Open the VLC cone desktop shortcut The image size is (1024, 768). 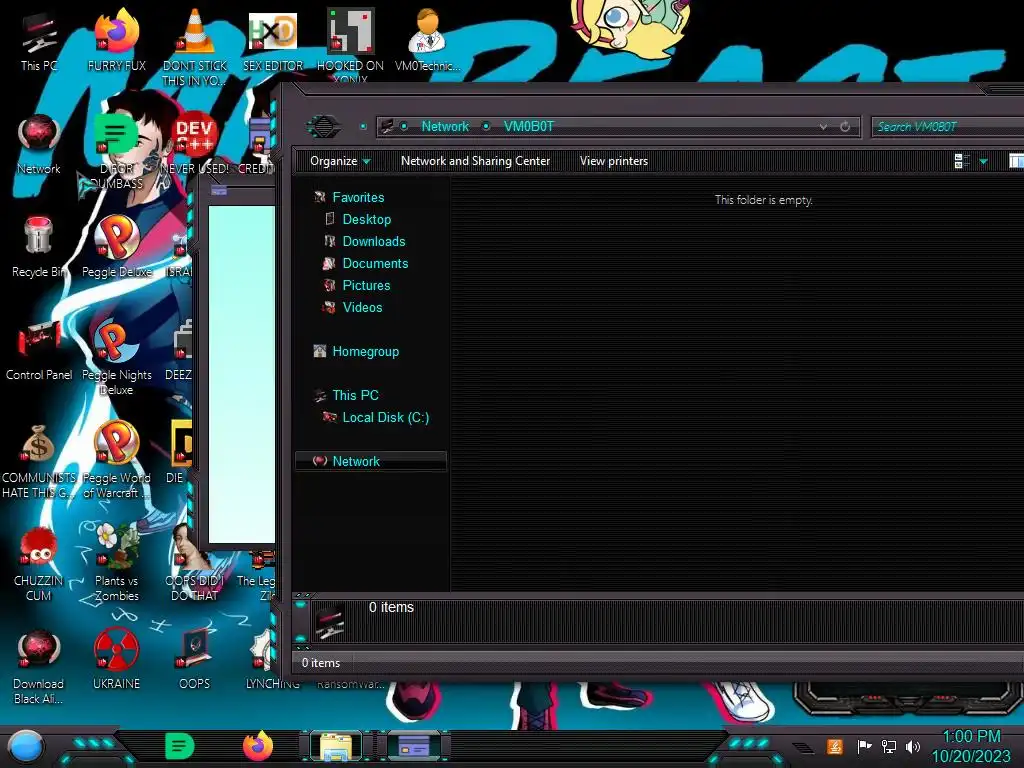195,46
